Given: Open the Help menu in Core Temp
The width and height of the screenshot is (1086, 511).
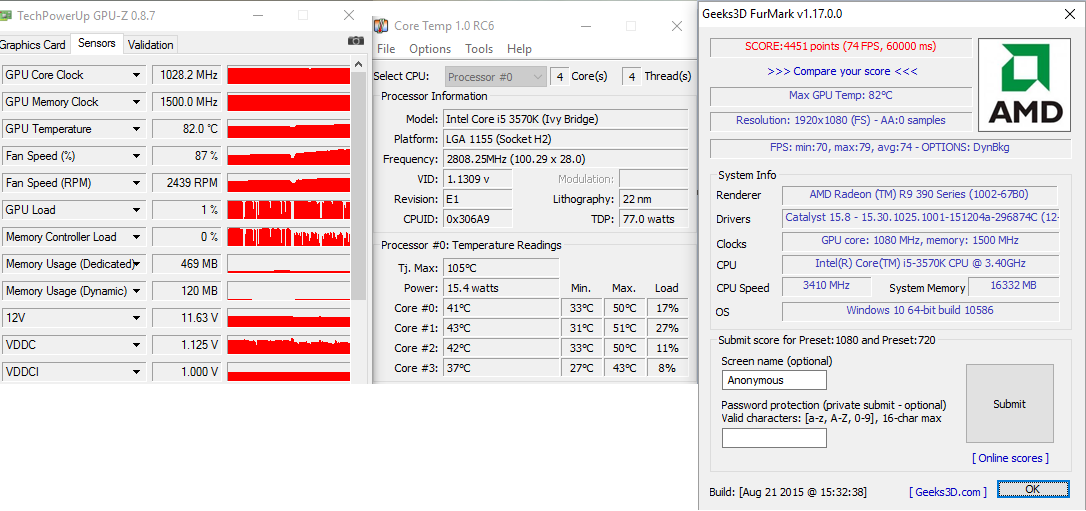Looking at the screenshot, I should click(x=519, y=48).
